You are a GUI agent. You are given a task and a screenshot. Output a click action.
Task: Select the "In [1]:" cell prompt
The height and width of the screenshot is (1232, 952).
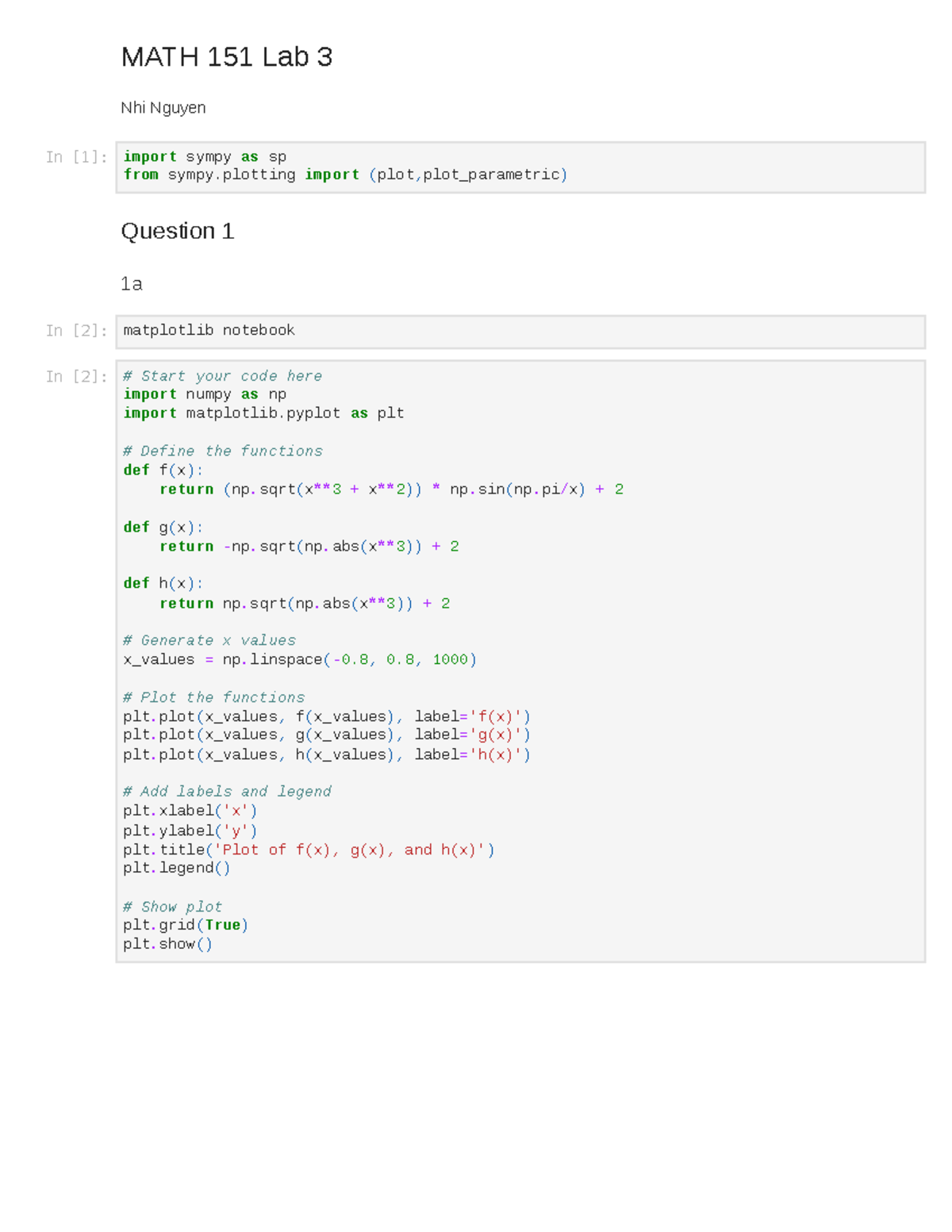(x=76, y=157)
